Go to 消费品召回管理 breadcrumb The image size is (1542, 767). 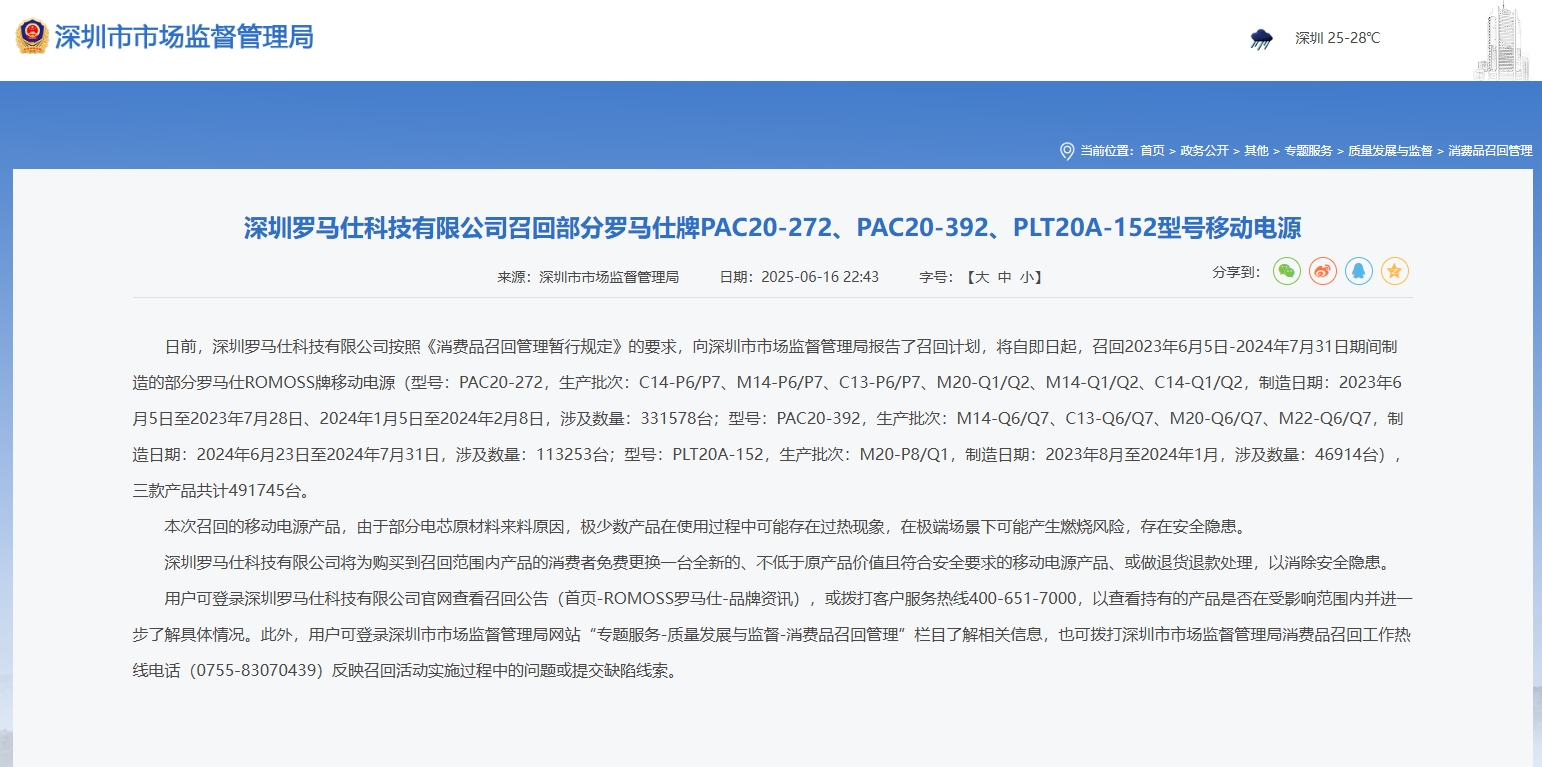(x=1490, y=151)
